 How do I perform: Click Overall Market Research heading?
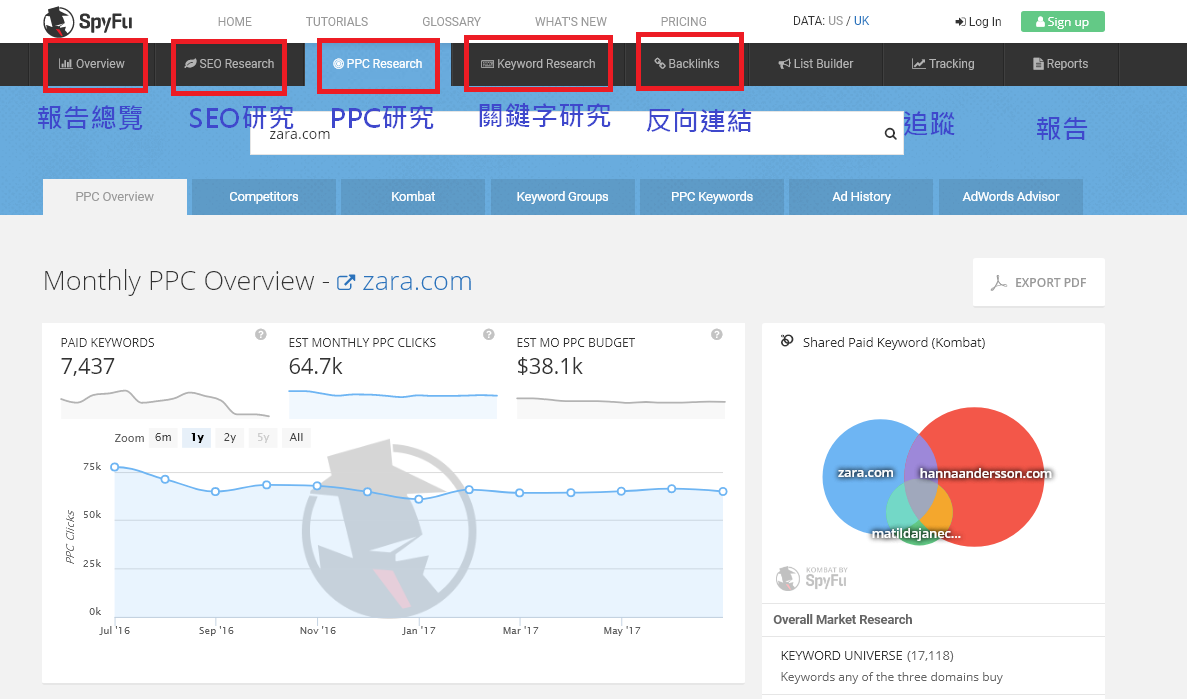tap(843, 619)
